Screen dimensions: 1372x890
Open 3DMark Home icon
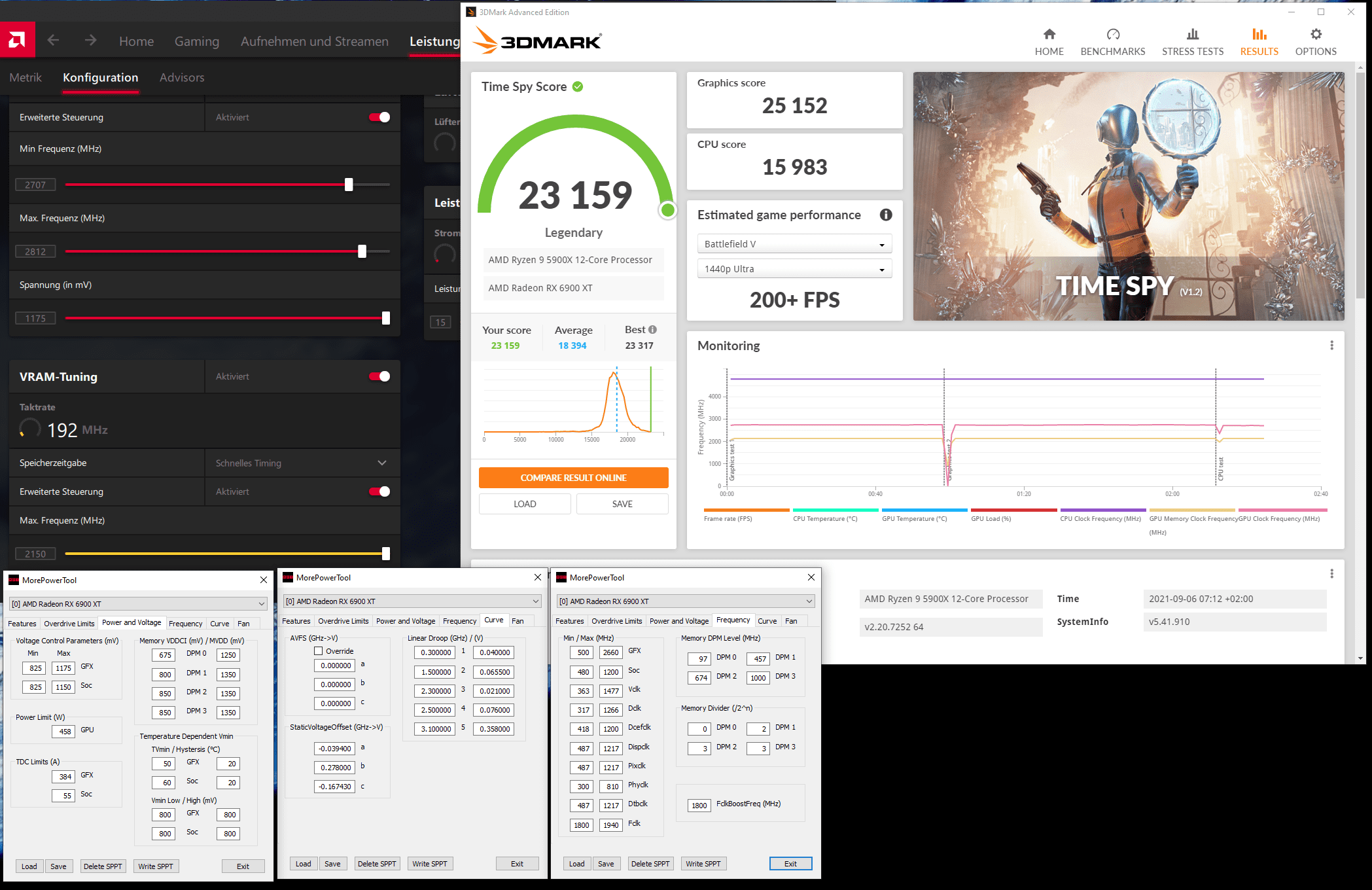tap(1049, 34)
